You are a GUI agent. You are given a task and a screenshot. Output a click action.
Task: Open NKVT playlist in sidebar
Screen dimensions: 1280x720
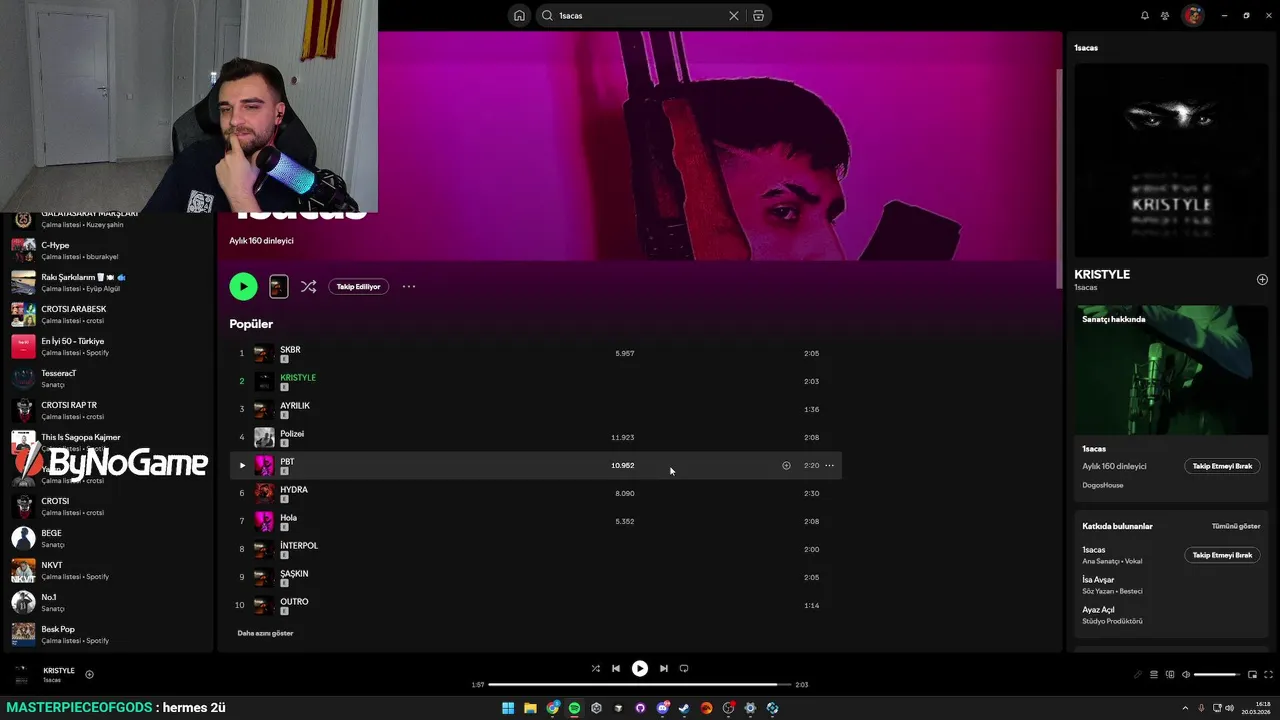tap(110, 570)
